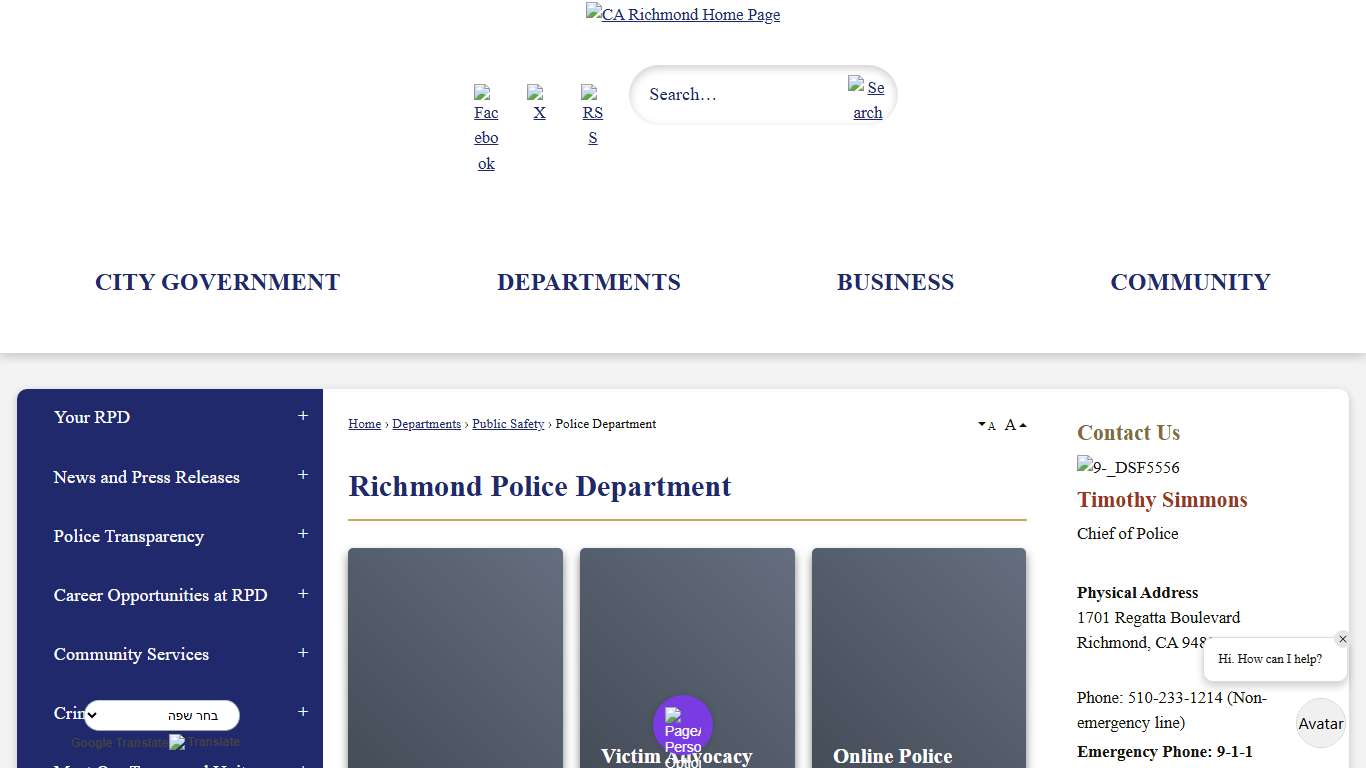
Task: Click the CA Richmond home page logo
Action: click(683, 14)
